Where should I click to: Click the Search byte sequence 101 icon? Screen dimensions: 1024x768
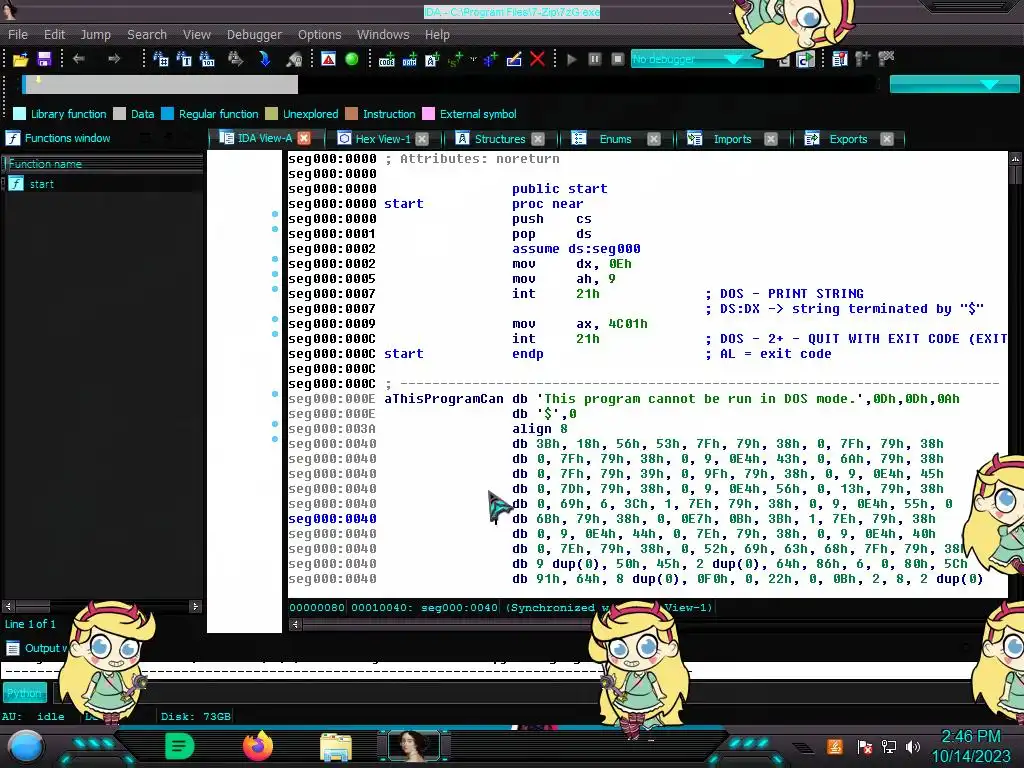[x=207, y=59]
